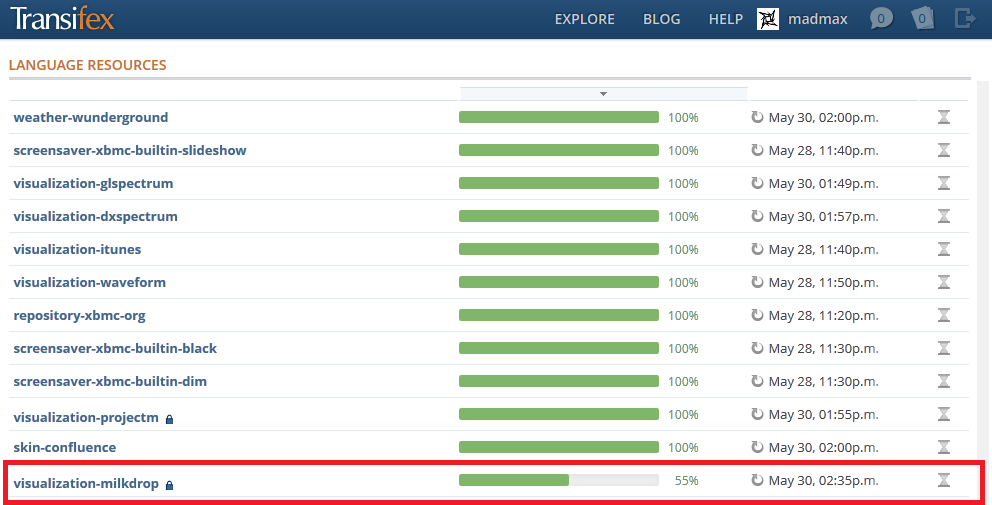Screen dimensions: 992x505
Task: Open the notifications counter icon
Action: coord(922,18)
